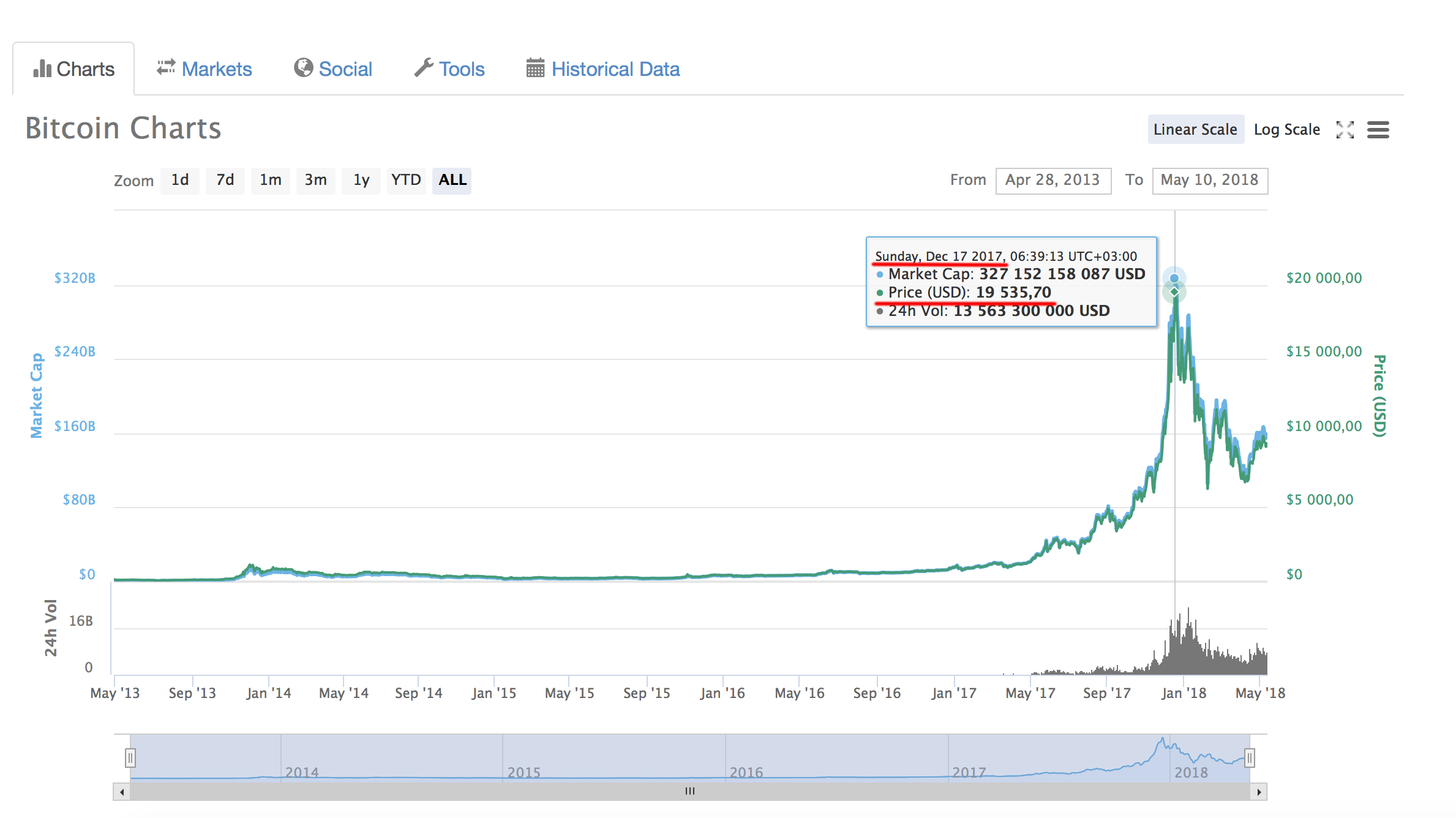Open the Charts tab
Viewport: 1456px width, 818px height.
click(x=73, y=69)
